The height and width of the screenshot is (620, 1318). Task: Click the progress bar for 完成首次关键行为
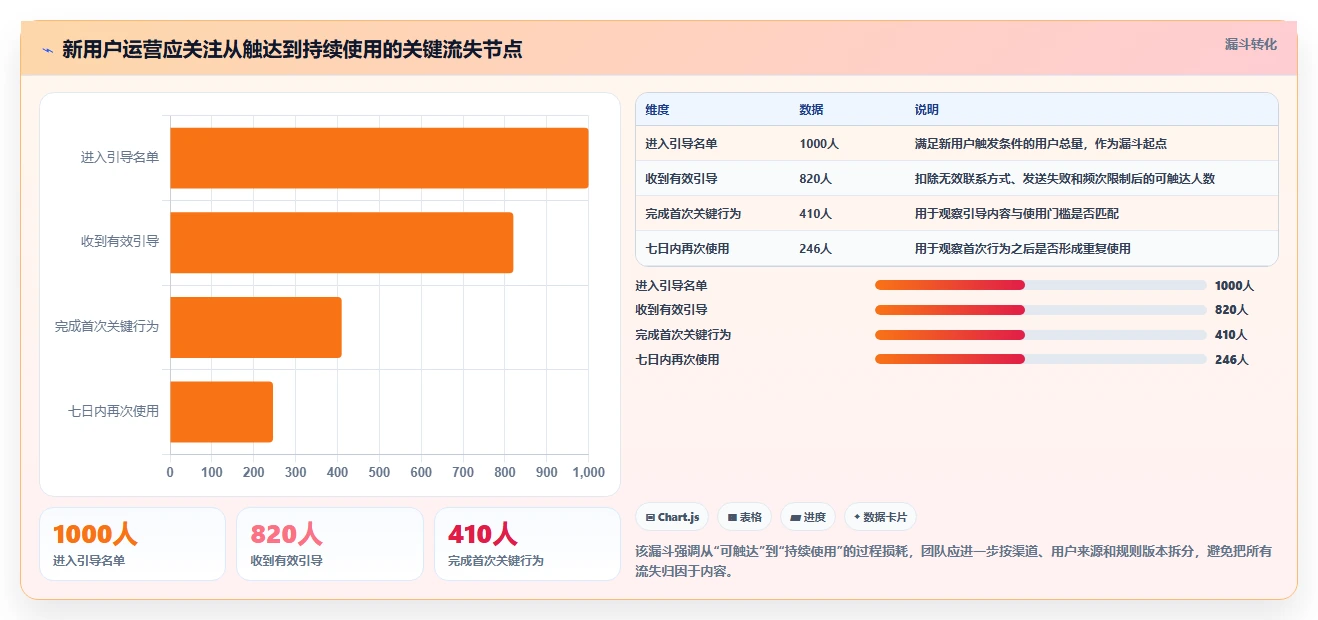click(1040, 335)
